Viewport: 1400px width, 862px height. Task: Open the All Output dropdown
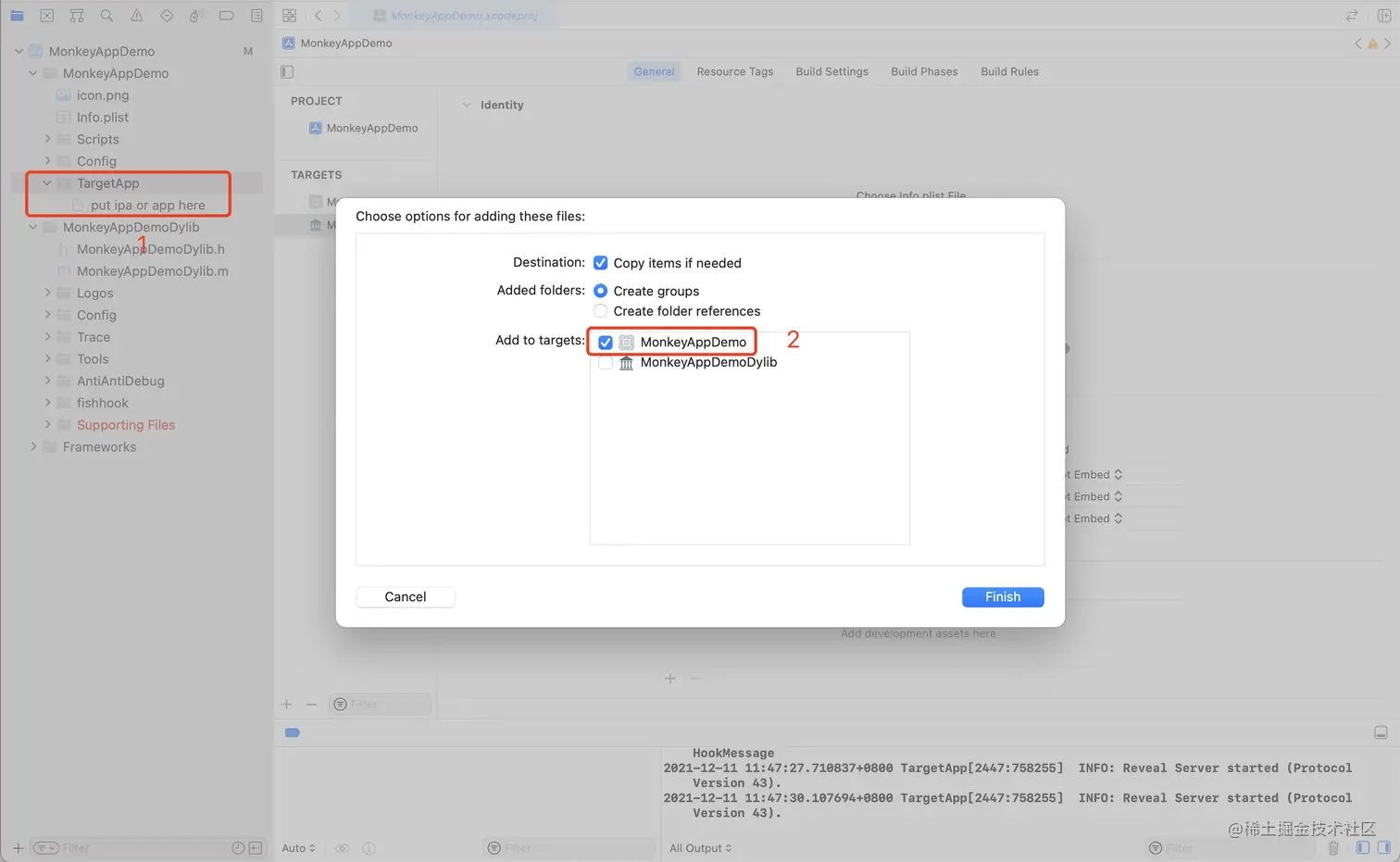pos(699,847)
